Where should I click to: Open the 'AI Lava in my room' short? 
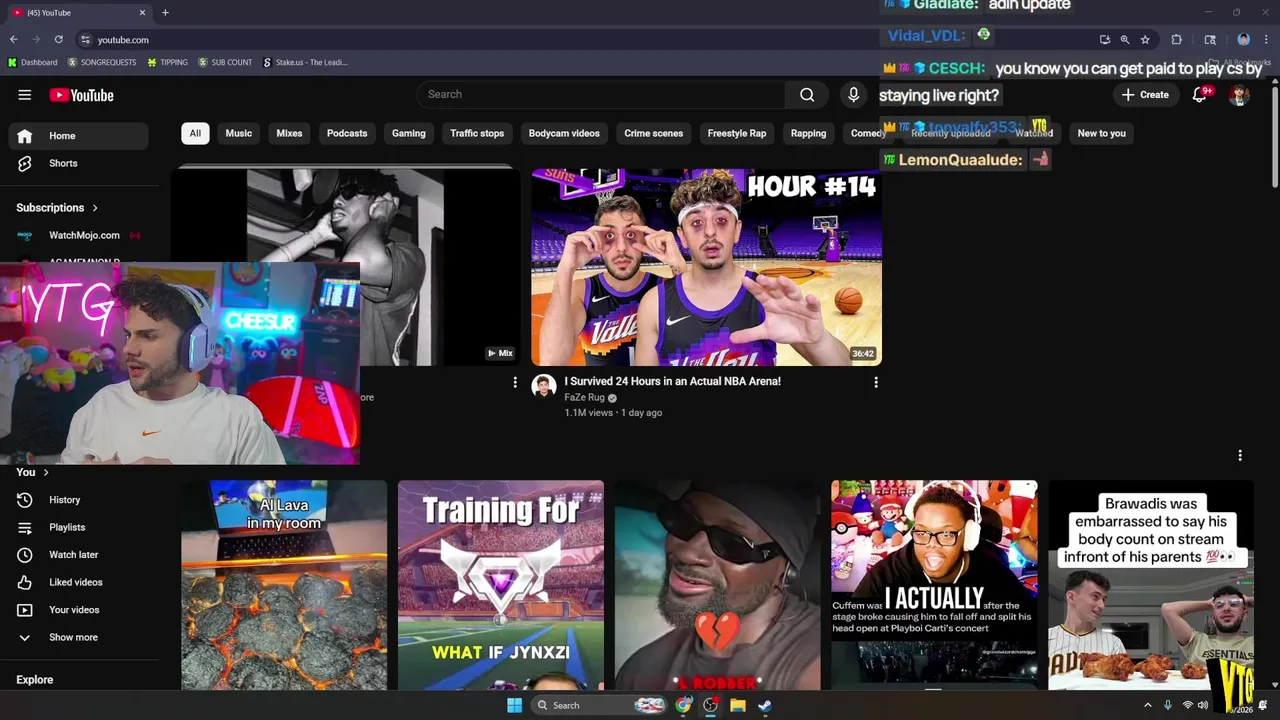(x=284, y=585)
